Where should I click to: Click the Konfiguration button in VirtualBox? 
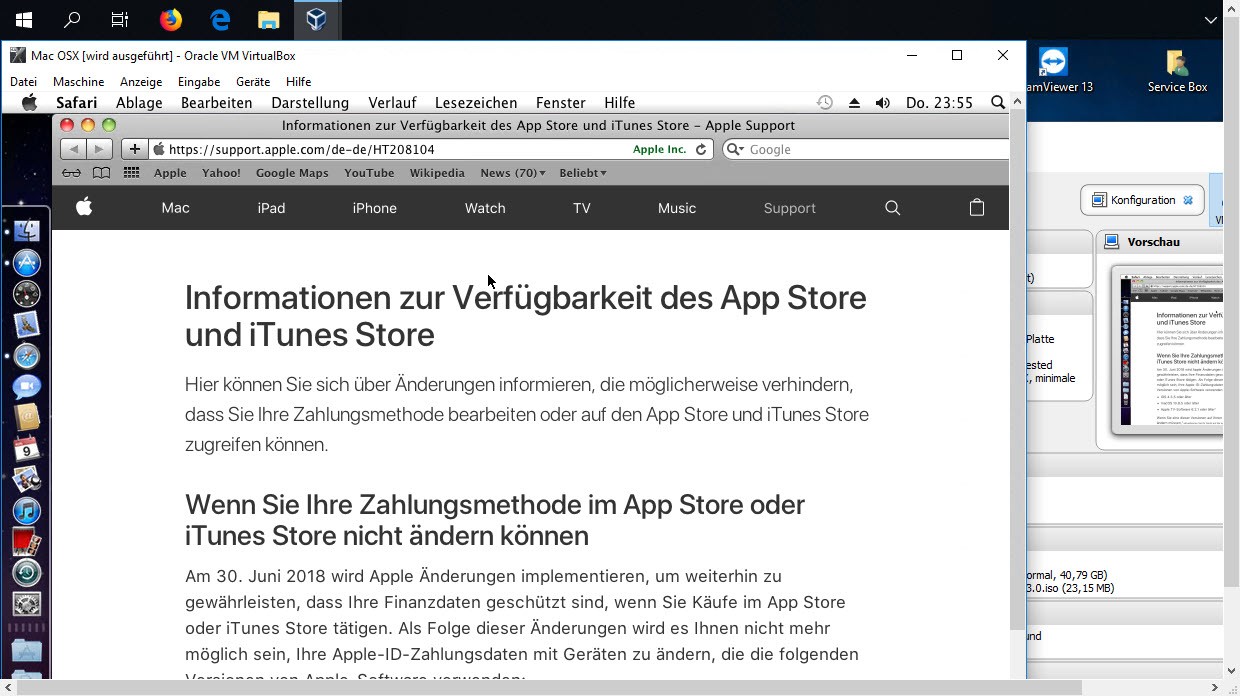tap(1142, 200)
